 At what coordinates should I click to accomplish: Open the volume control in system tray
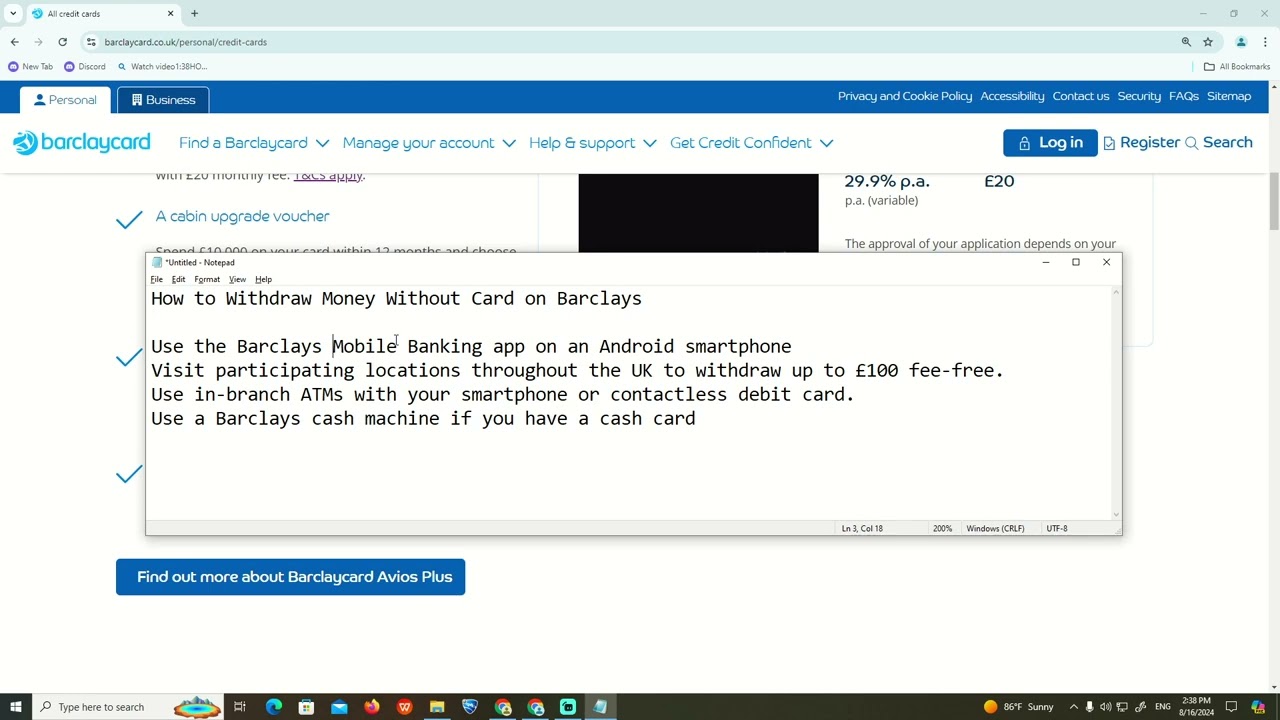tap(1105, 707)
